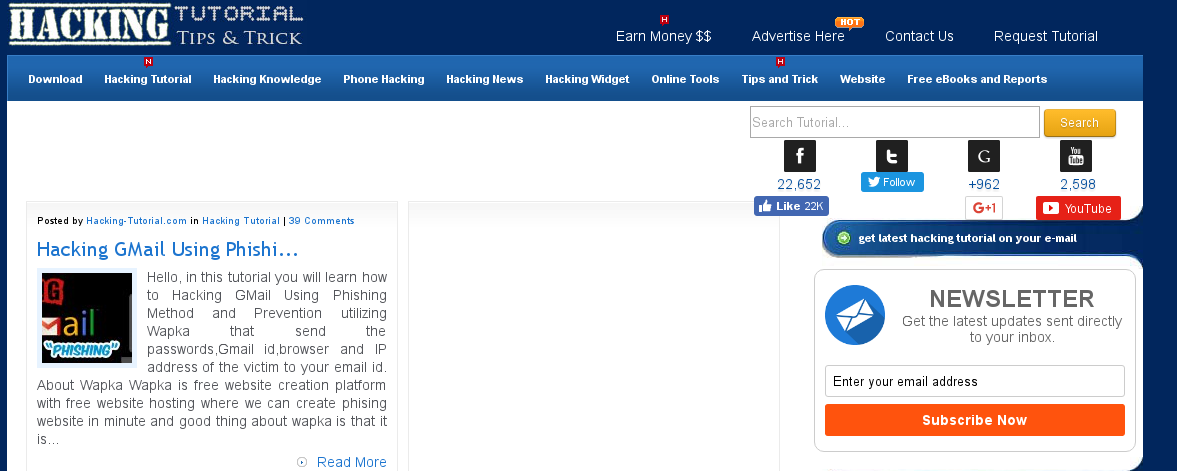Open Phone Hacking menu item
Viewport: 1177px width, 471px height.
pyautogui.click(x=384, y=79)
